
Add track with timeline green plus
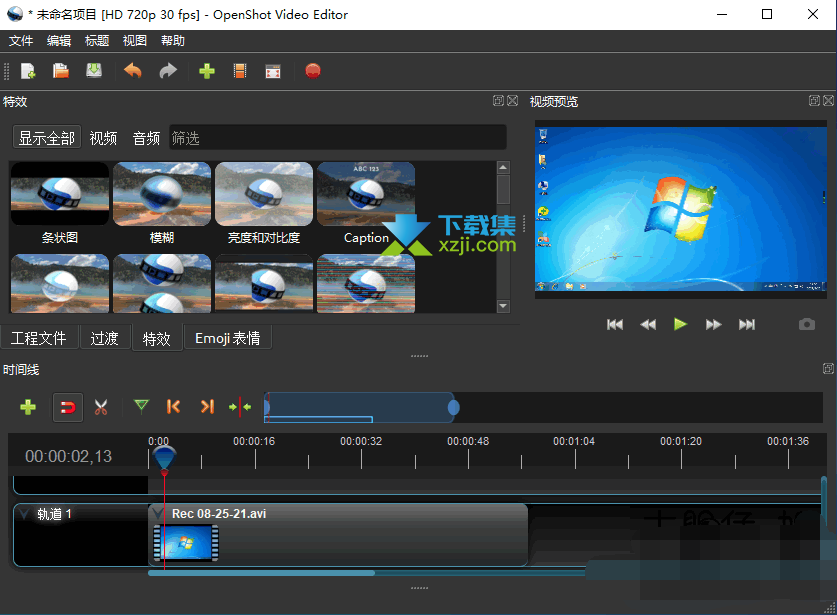(x=28, y=407)
